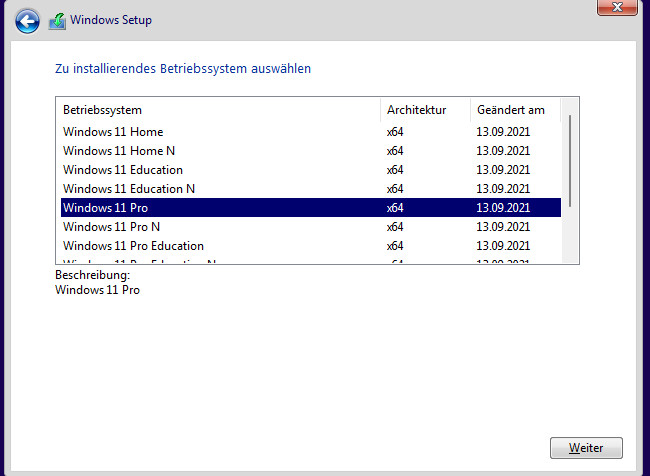Close the Windows Setup window

pos(618,8)
